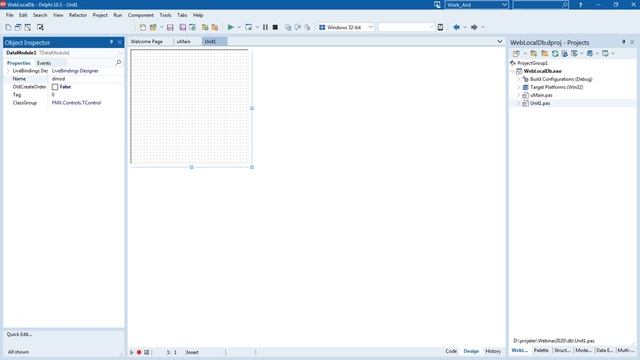Click the Toggle Form/Unit toolbar icon
640x360 pixels.
pos(28,27)
